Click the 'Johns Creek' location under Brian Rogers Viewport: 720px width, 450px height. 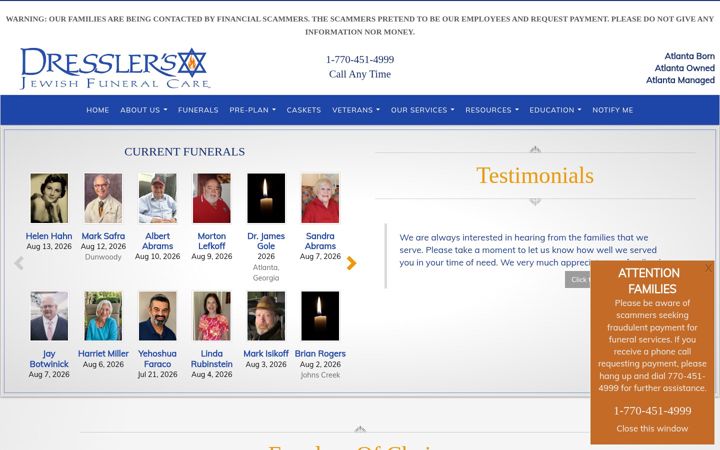coord(320,375)
